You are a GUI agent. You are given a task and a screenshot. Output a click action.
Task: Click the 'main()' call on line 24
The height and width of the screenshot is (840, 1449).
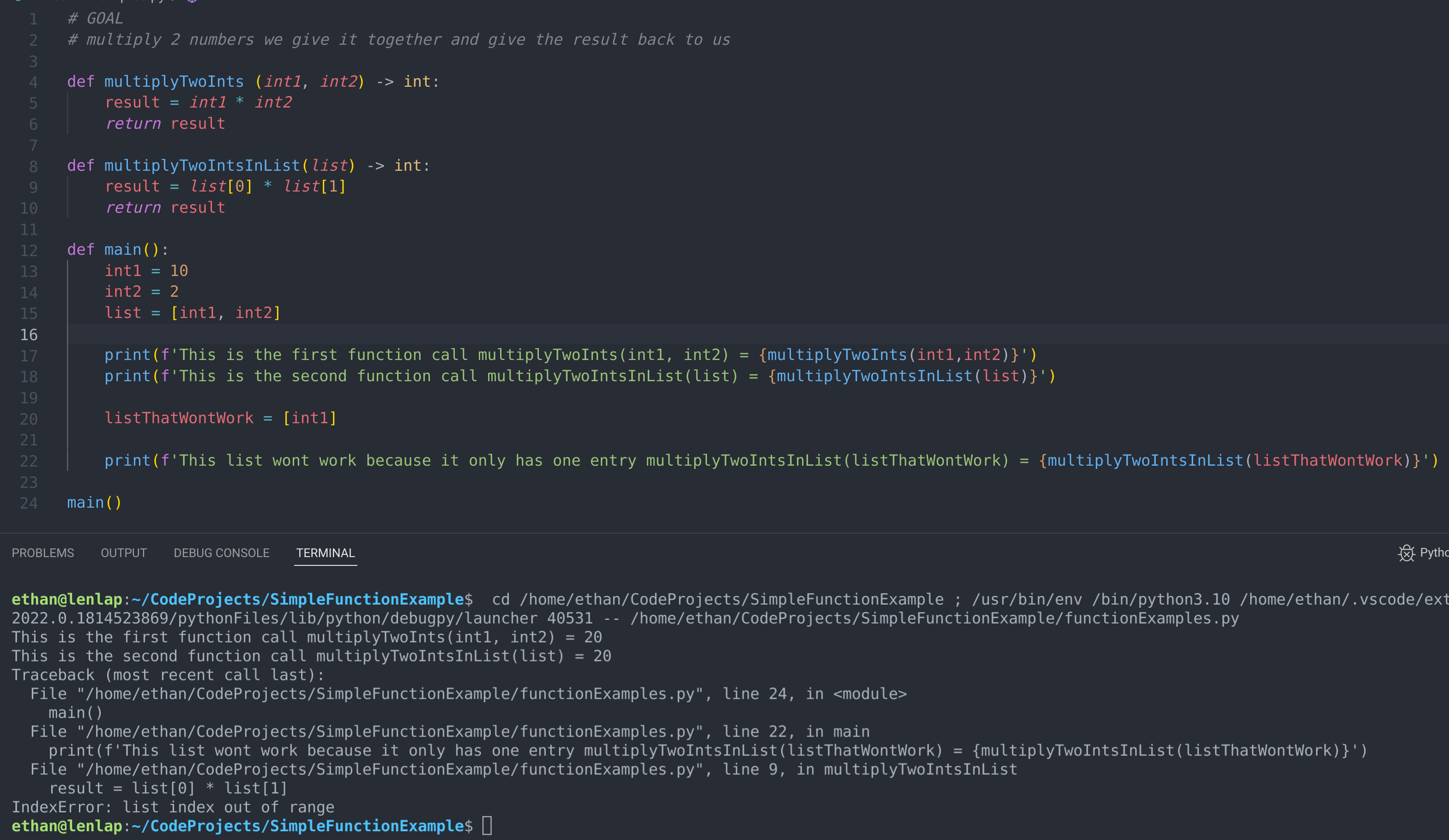pos(94,502)
